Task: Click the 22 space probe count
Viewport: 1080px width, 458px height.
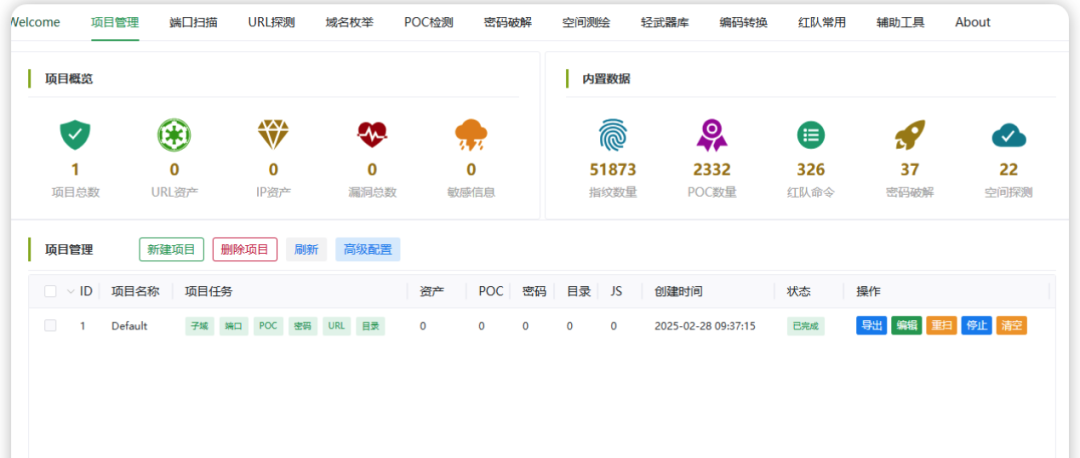Action: (x=1009, y=169)
